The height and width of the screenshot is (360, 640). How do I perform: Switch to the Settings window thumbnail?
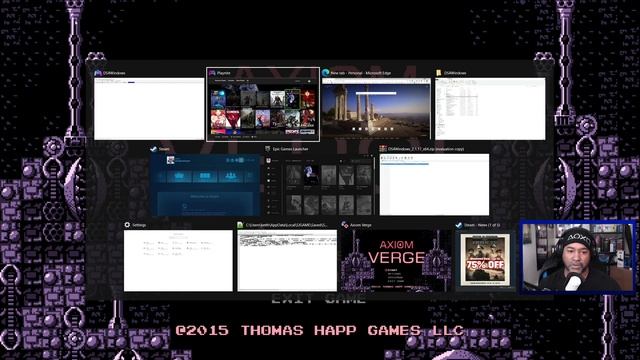click(x=178, y=260)
